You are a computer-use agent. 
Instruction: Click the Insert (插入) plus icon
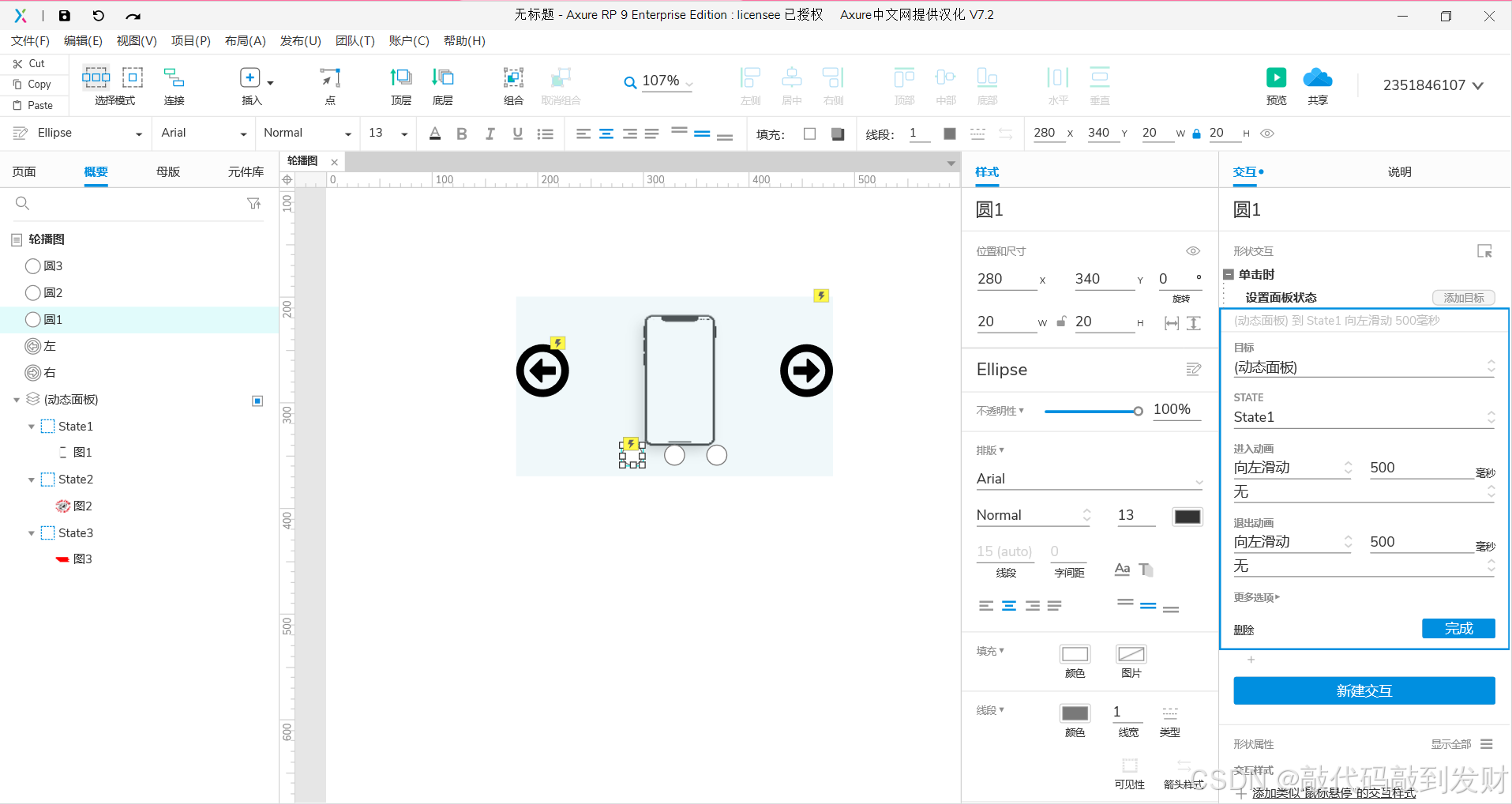tap(250, 77)
